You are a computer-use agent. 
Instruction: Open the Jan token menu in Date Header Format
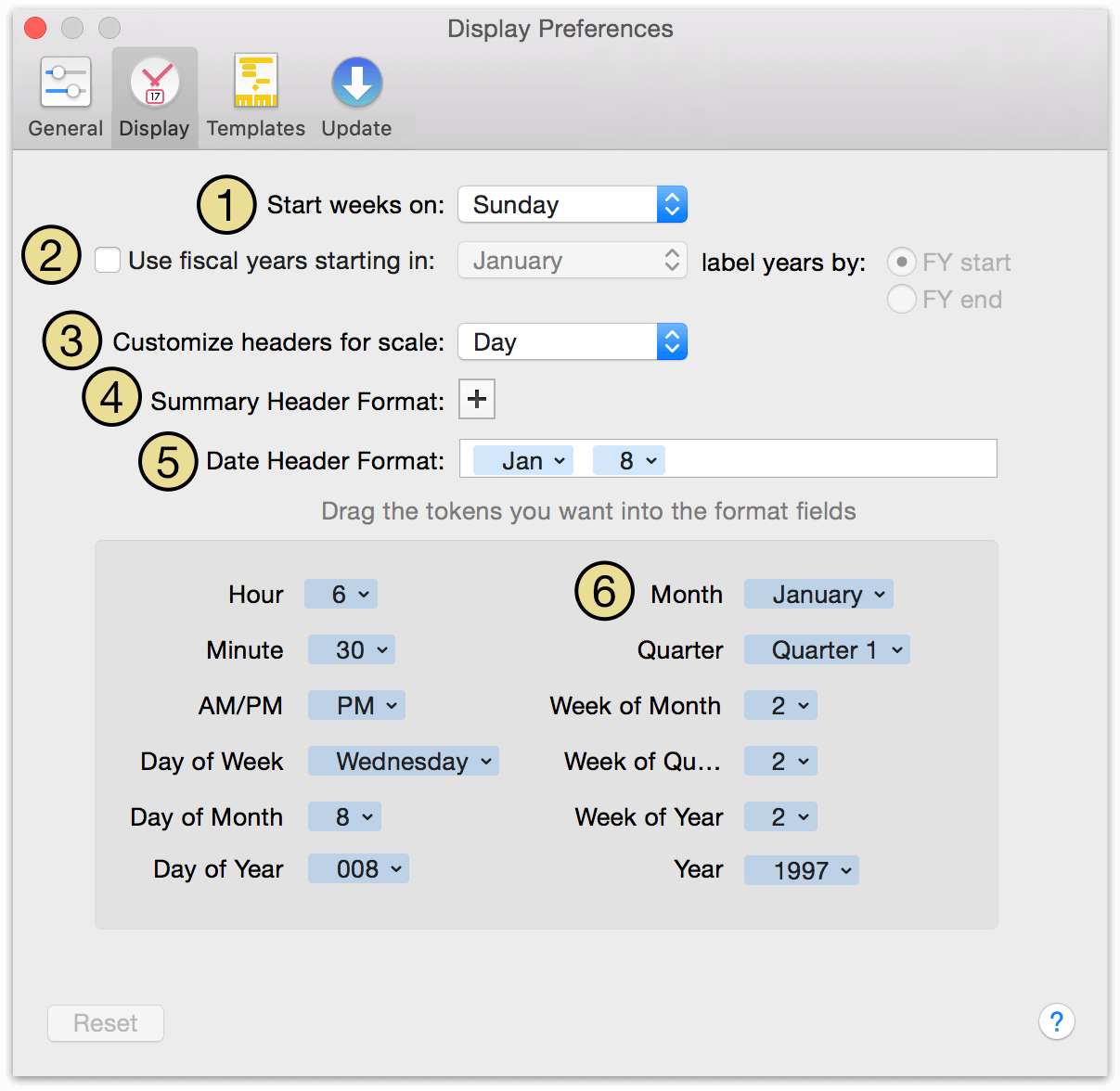point(523,460)
